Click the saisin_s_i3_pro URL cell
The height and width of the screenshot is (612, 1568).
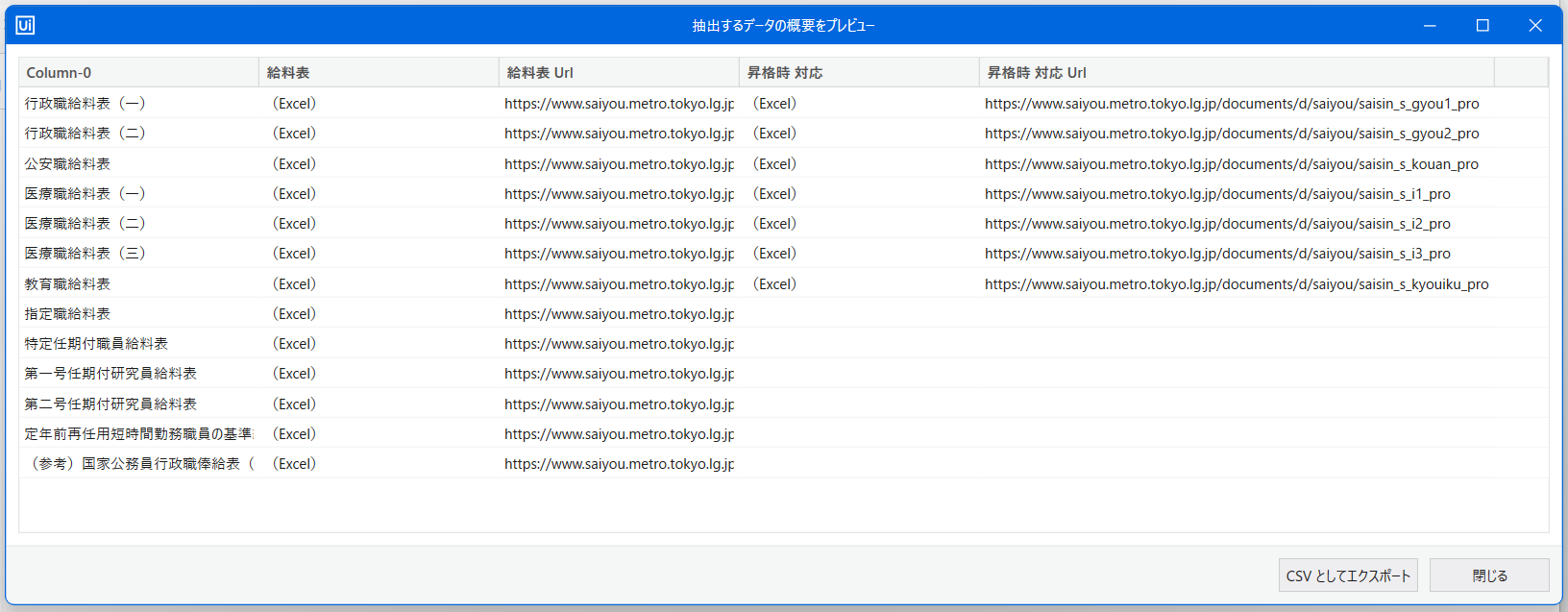tap(1237, 254)
